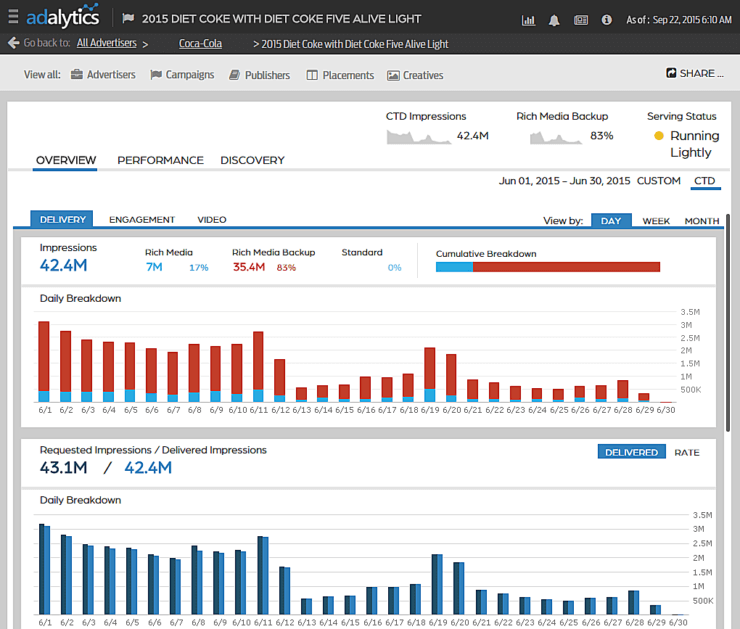The width and height of the screenshot is (740, 629).
Task: Click the red Cumulative Breakdown bar segment
Action: coord(566,267)
